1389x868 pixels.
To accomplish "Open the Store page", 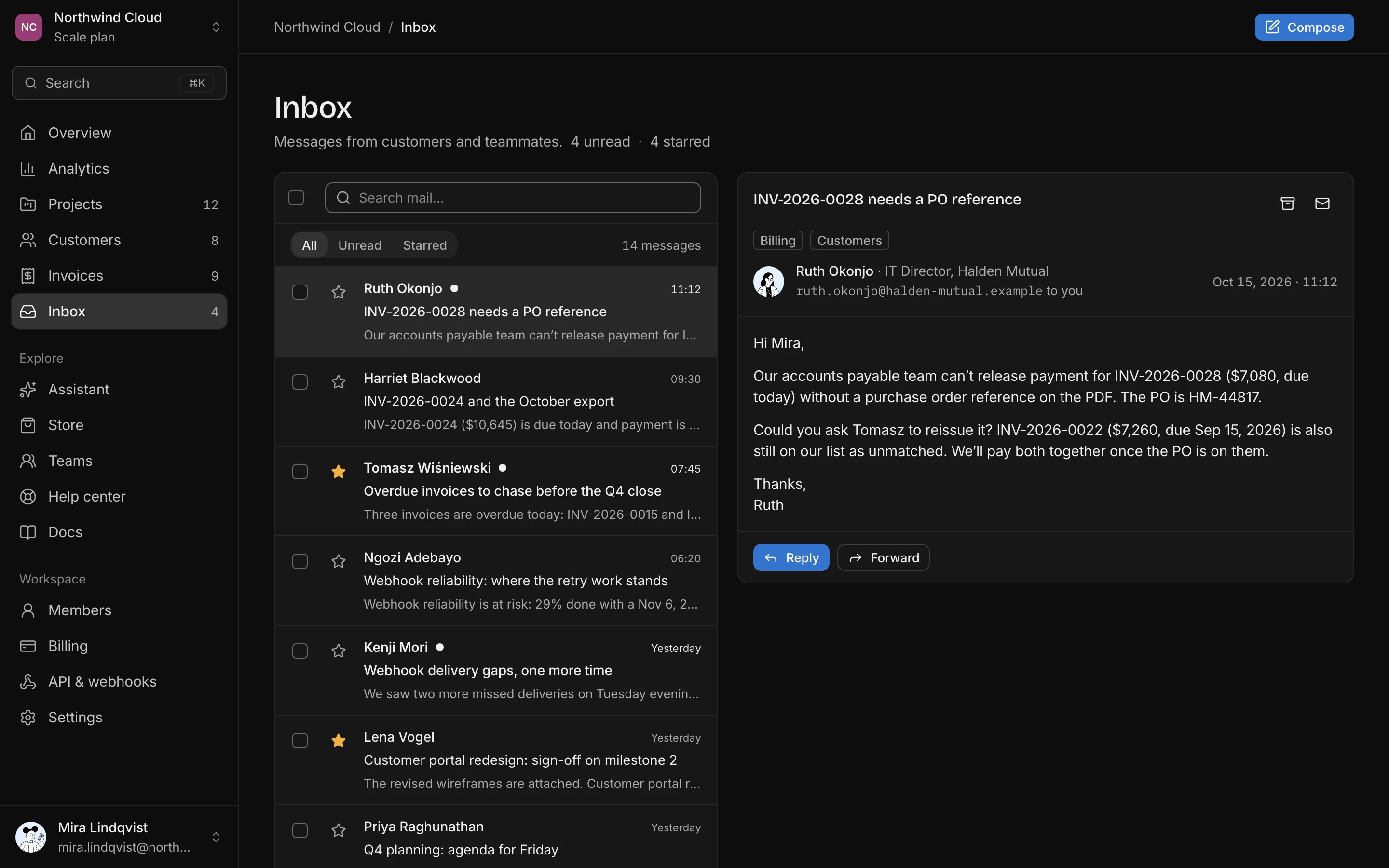I will 120,425.
